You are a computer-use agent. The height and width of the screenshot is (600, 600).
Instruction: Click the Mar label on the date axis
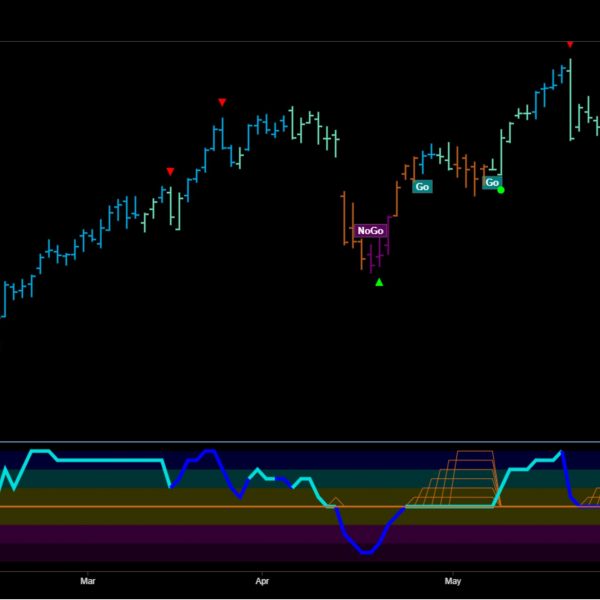(88, 581)
